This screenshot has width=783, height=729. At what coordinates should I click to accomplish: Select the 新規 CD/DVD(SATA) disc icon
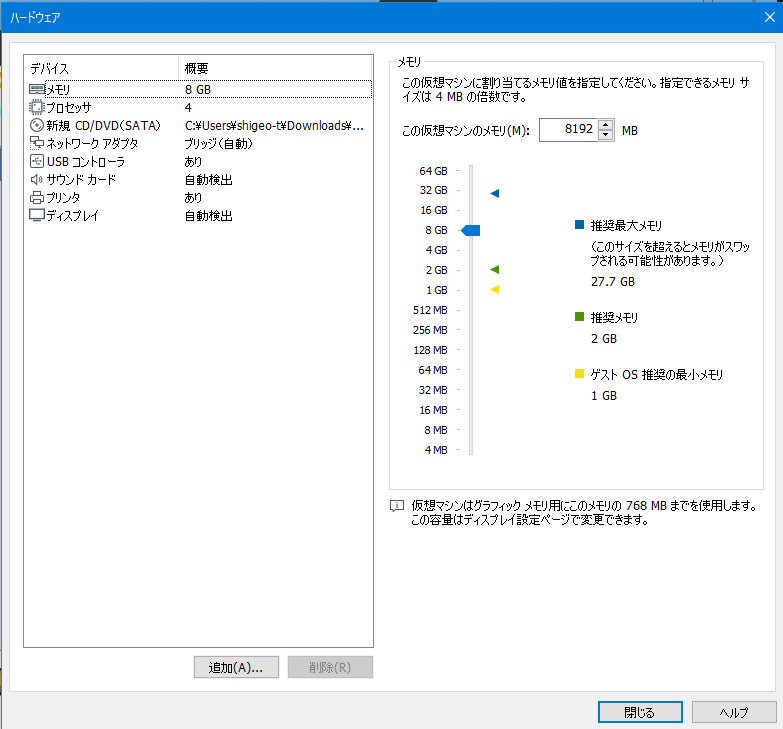click(x=37, y=125)
